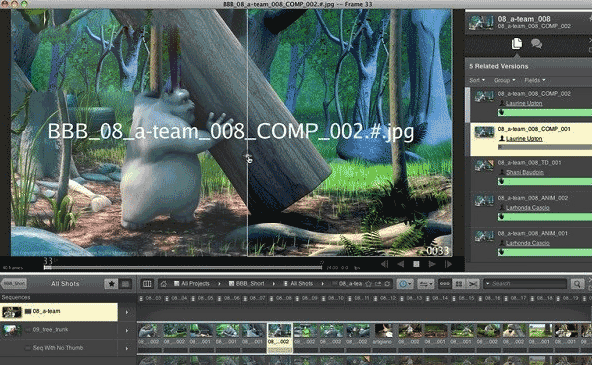Open the Fields dropdown

[x=535, y=80]
